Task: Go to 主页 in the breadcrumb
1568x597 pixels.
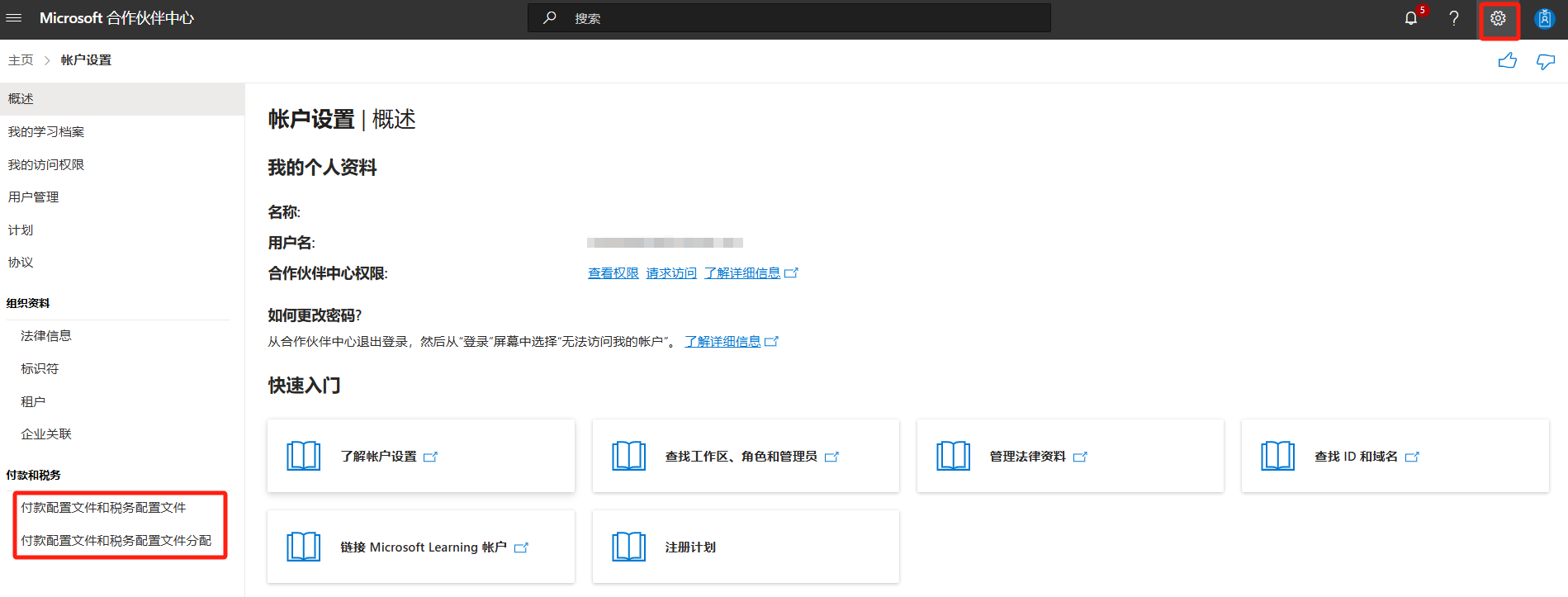Action: tap(21, 60)
